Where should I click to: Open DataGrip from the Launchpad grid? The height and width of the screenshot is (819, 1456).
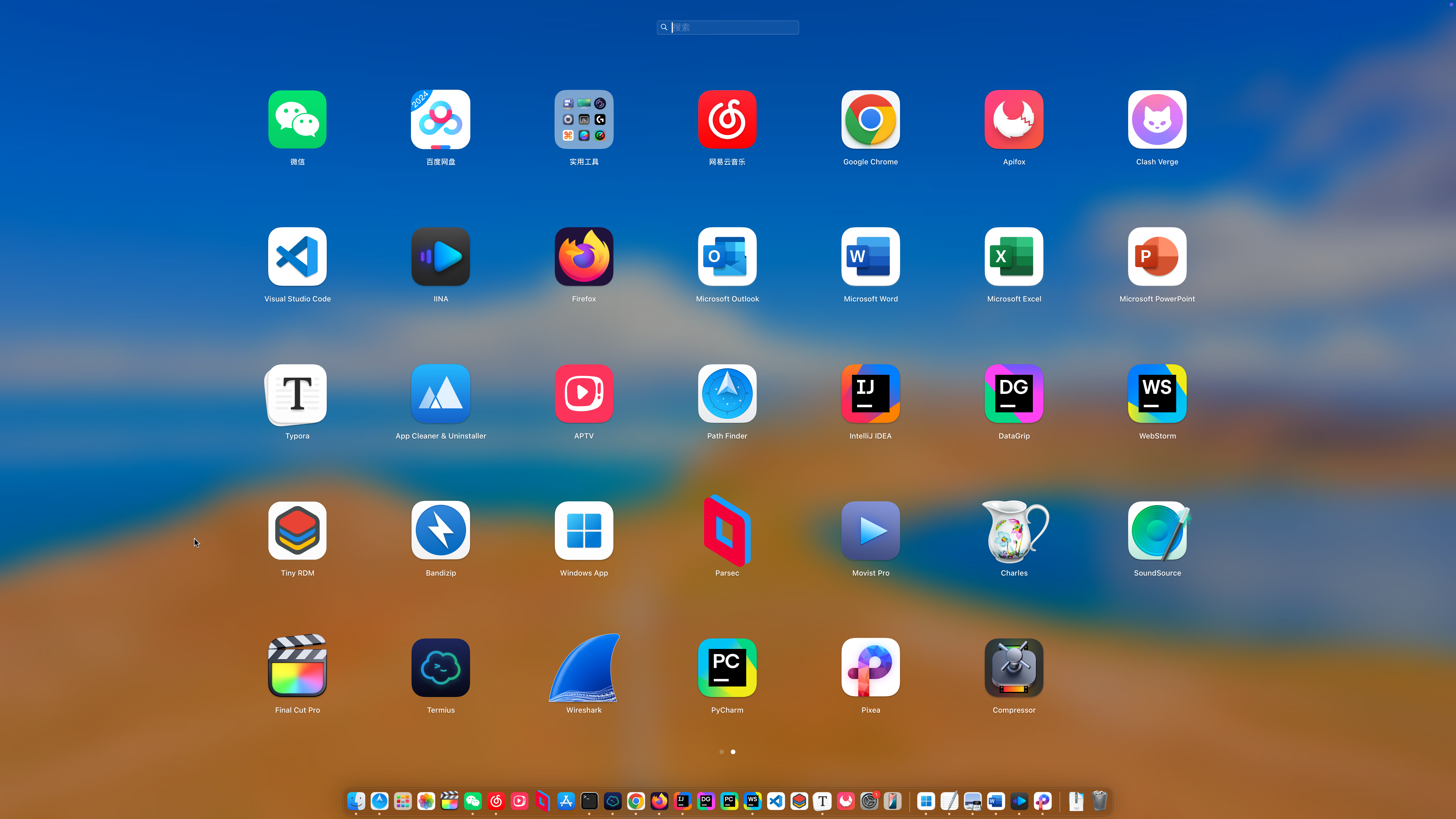(x=1014, y=394)
